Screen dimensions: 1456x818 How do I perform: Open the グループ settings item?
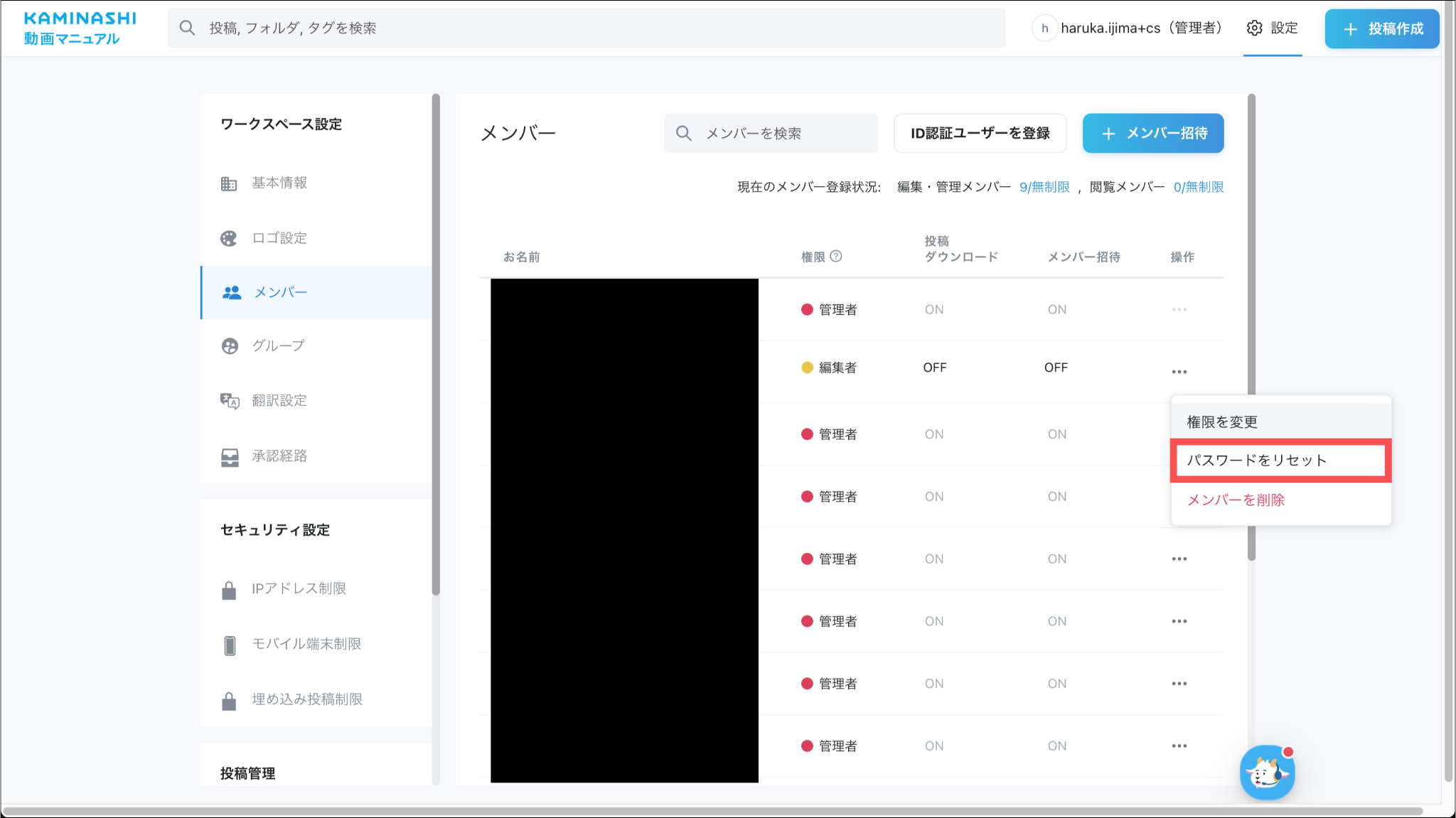pos(278,345)
